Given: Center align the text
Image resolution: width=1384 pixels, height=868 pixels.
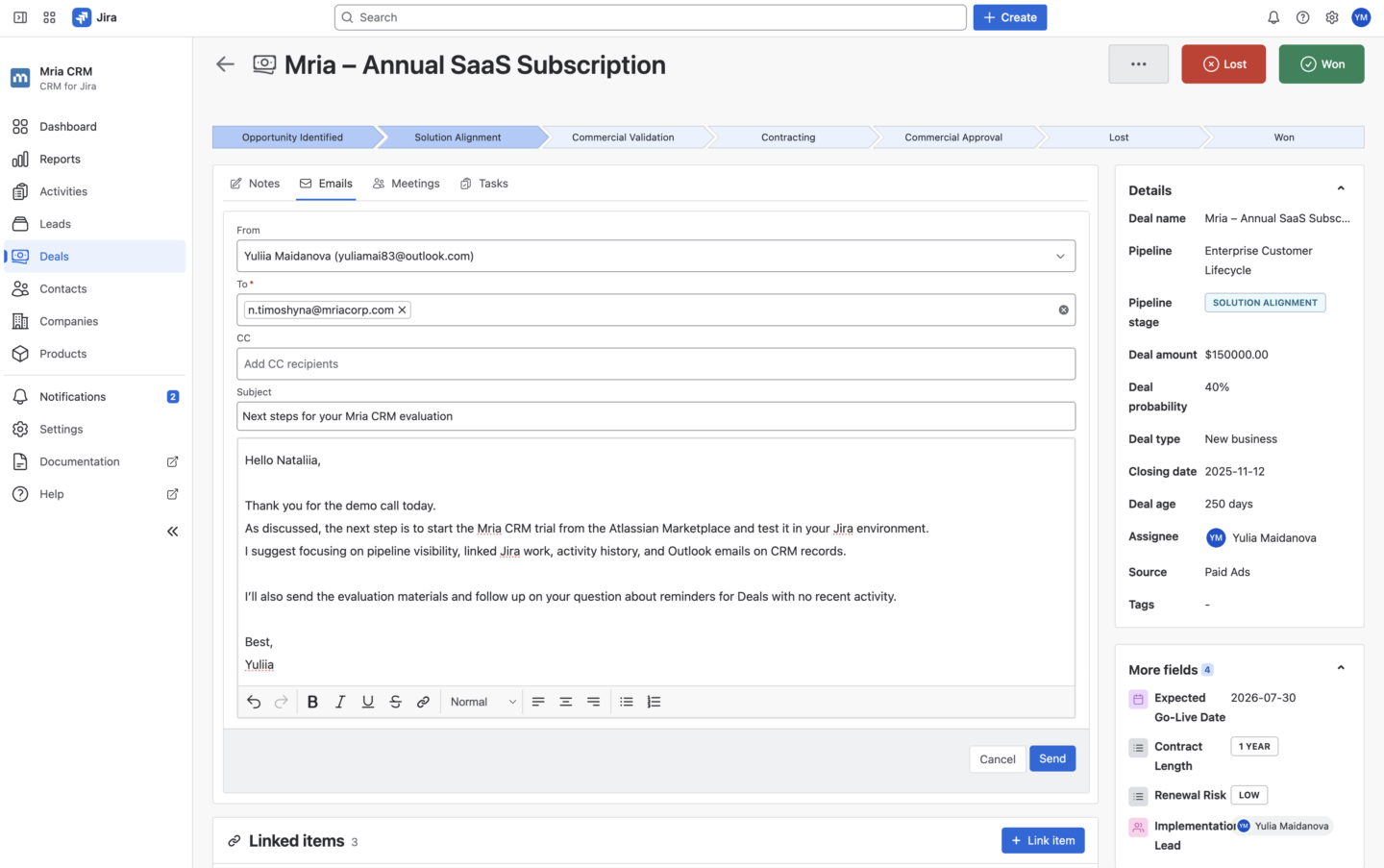Looking at the screenshot, I should pyautogui.click(x=566, y=702).
